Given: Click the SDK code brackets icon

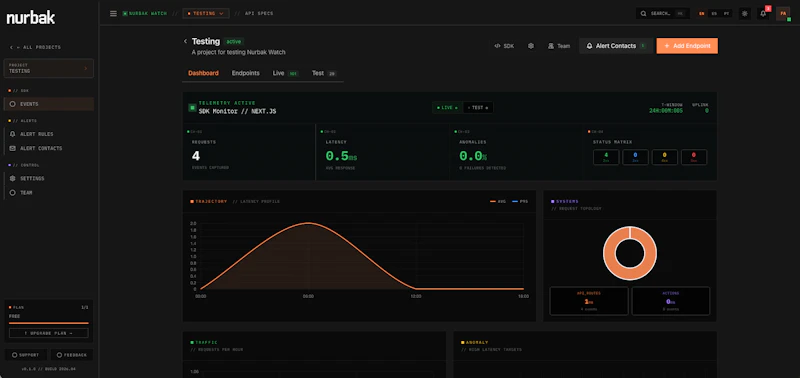Looking at the screenshot, I should point(497,46).
